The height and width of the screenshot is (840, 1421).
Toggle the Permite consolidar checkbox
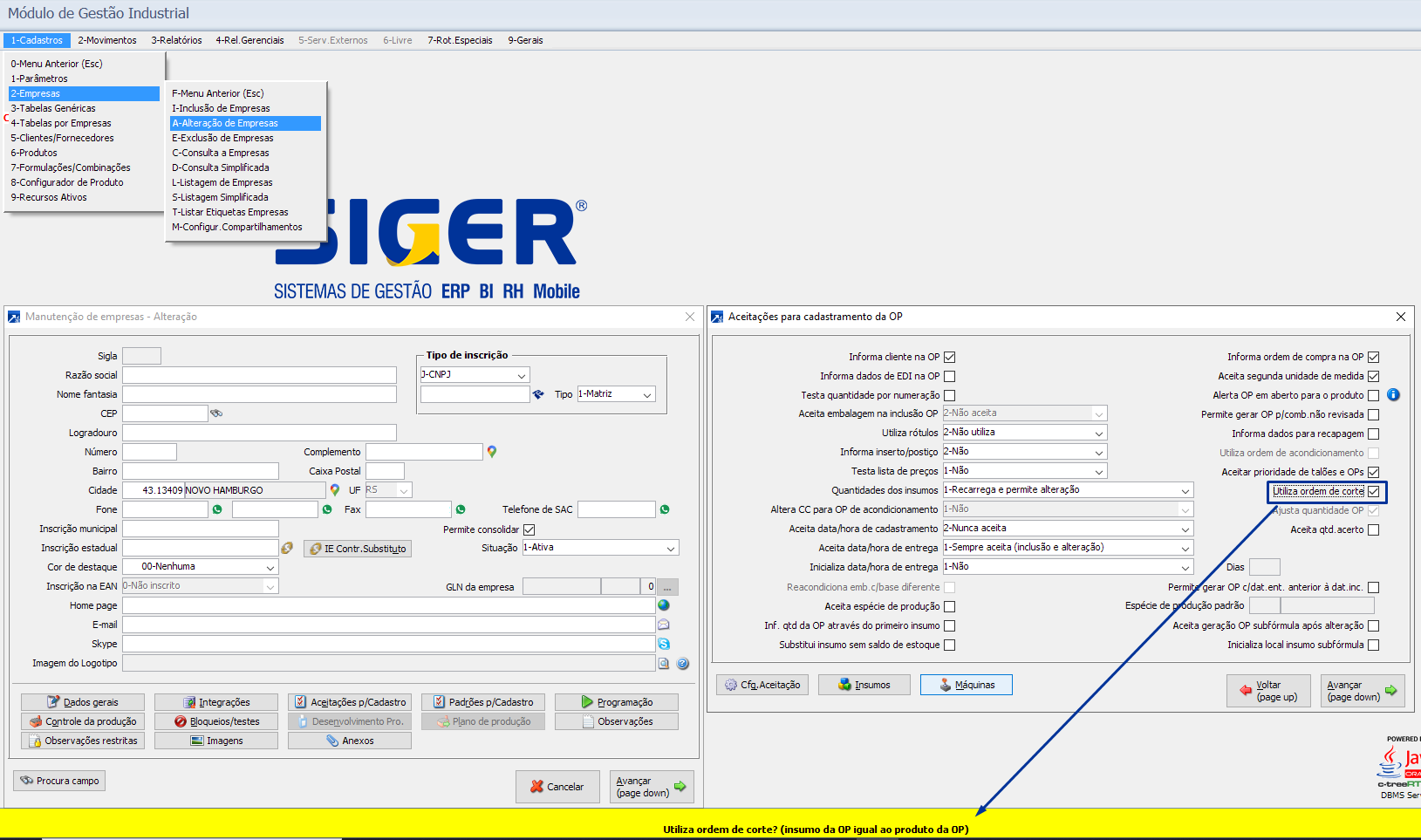coord(529,529)
